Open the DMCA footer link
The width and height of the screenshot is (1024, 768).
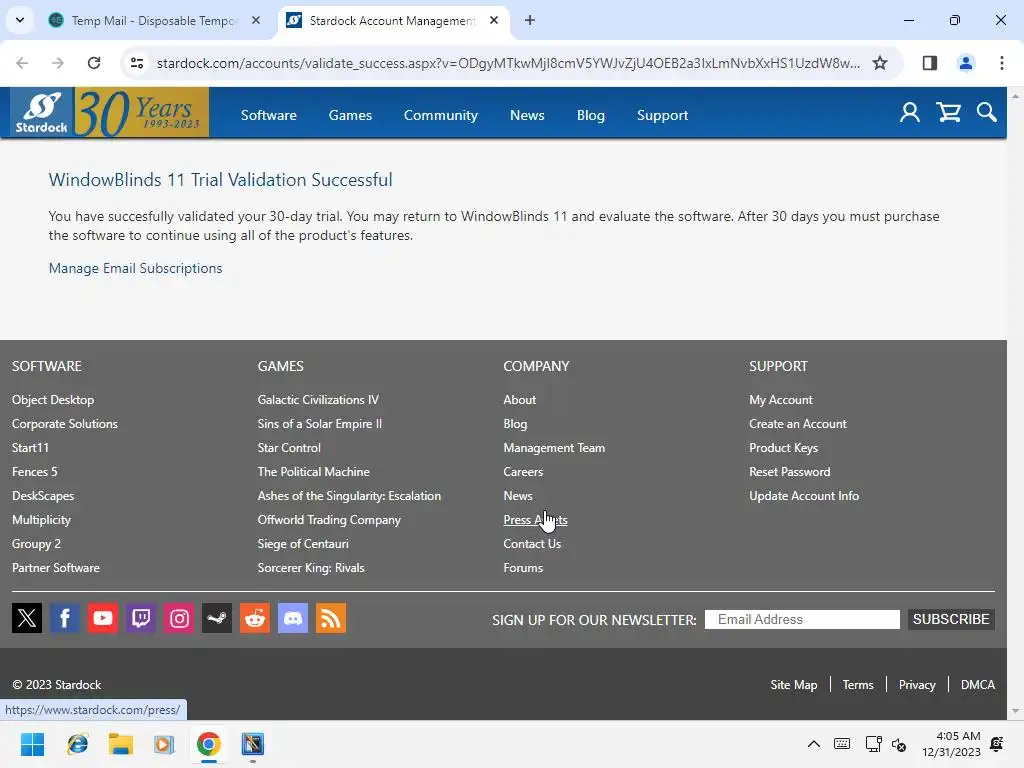(978, 684)
